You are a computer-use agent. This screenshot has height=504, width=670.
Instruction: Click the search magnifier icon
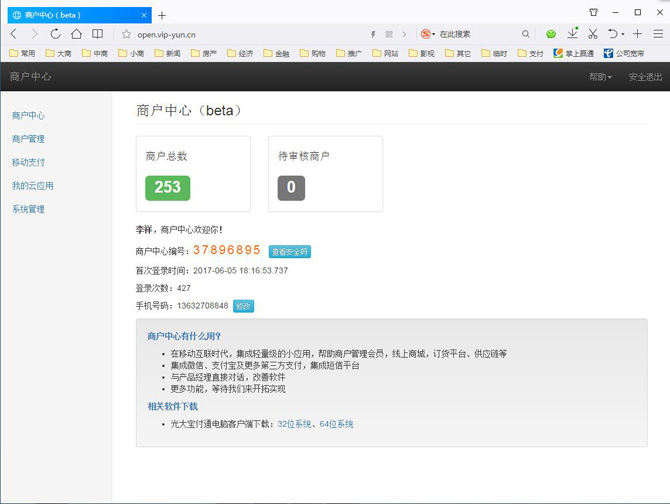[x=526, y=34]
